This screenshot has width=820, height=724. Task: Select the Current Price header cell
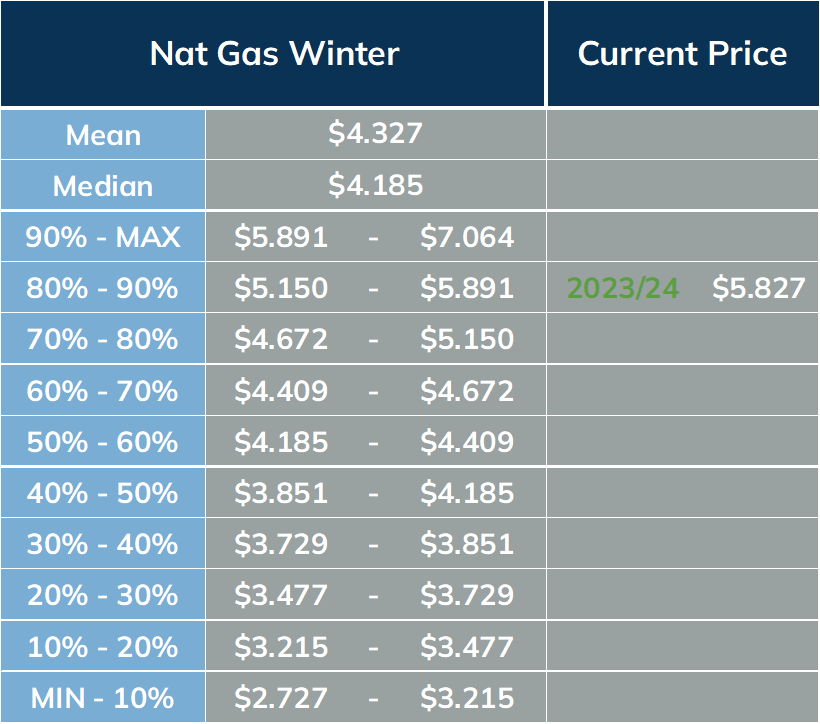682,53
